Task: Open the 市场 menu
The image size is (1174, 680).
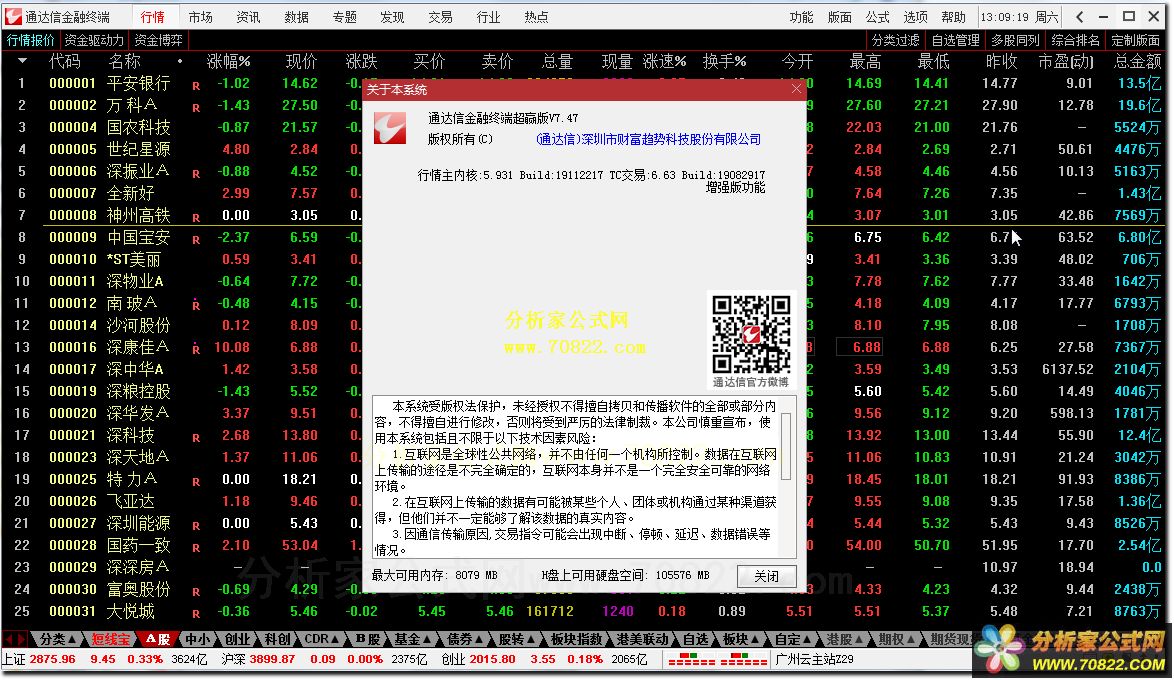Action: [x=201, y=16]
